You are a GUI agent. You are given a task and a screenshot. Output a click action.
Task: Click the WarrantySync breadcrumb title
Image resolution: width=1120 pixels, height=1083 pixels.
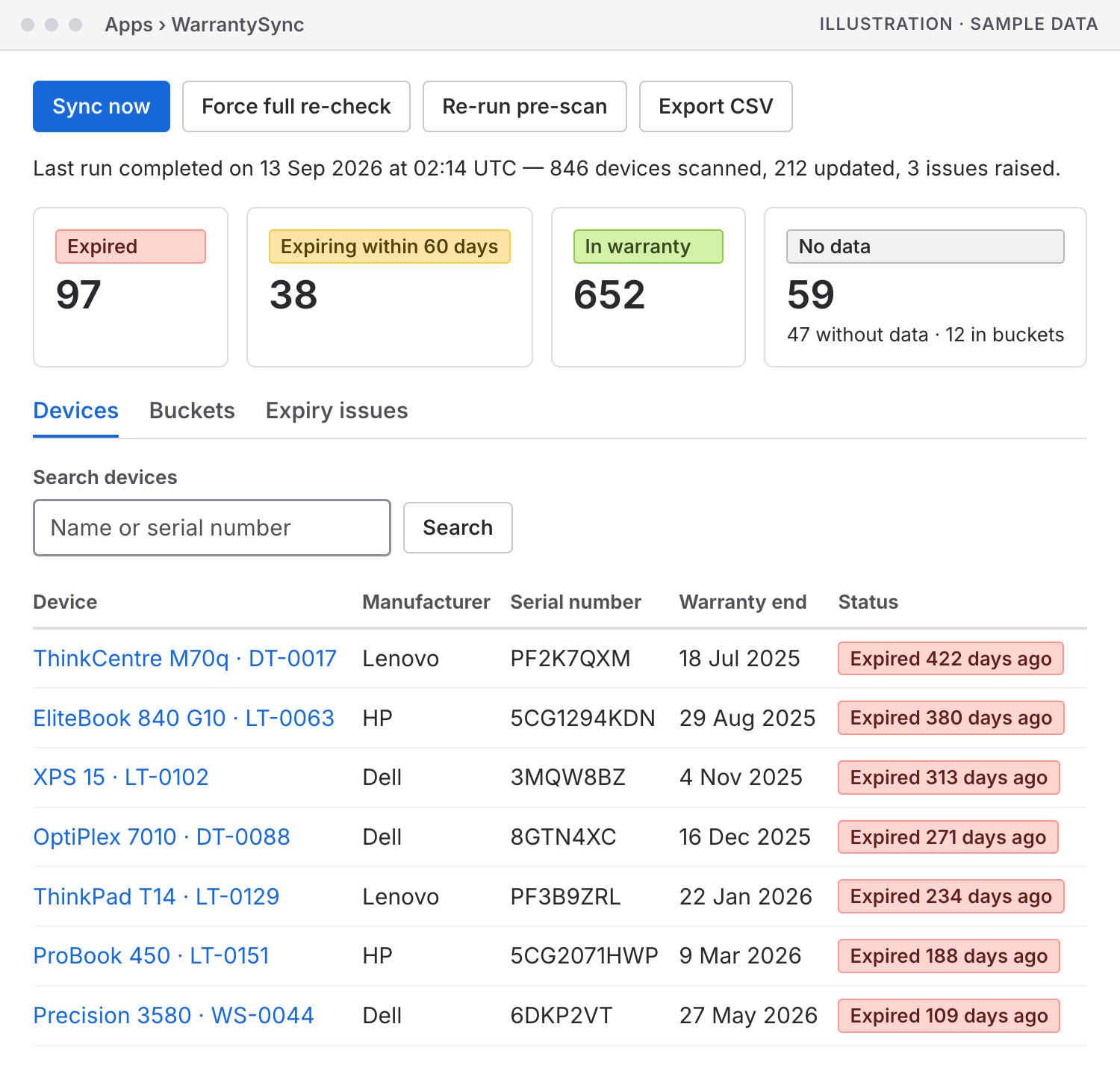(x=238, y=25)
